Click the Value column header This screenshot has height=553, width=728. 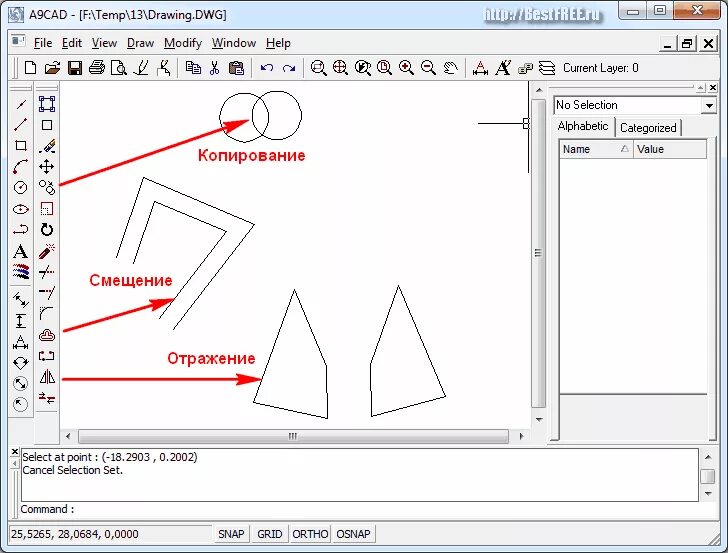(x=670, y=149)
